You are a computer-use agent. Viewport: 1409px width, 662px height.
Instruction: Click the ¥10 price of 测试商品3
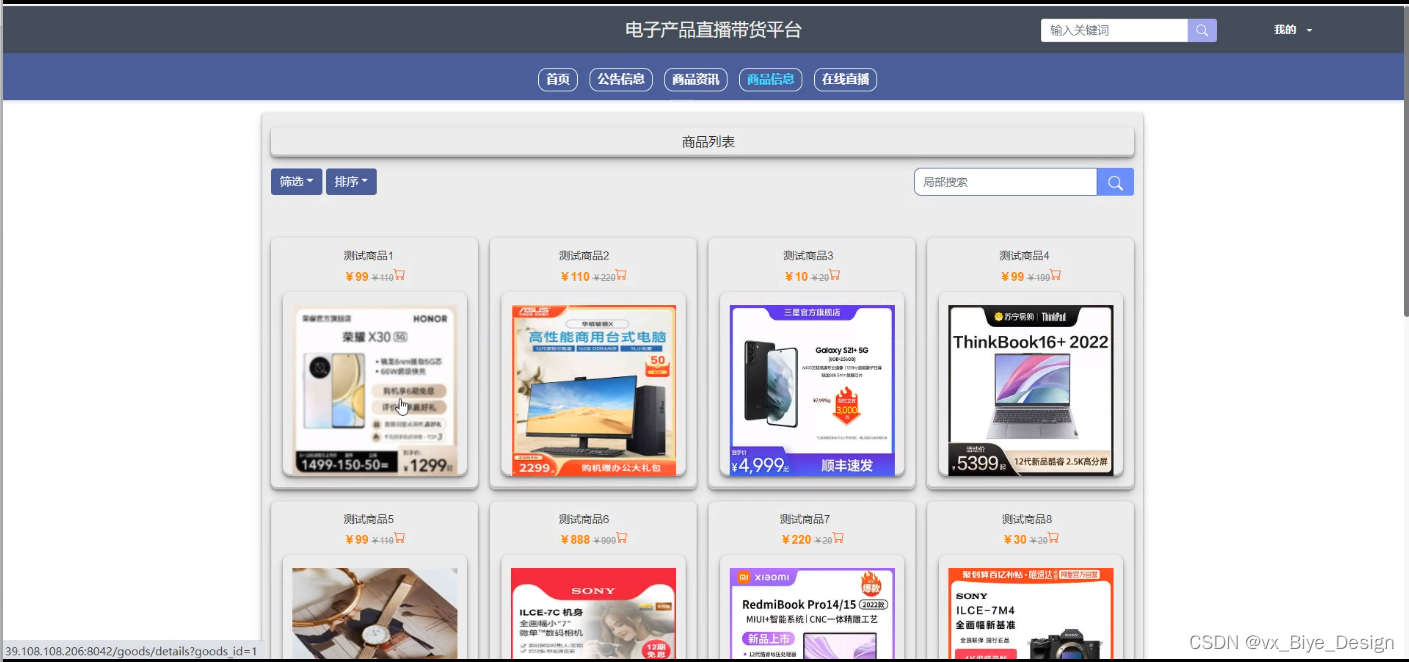pyautogui.click(x=796, y=277)
